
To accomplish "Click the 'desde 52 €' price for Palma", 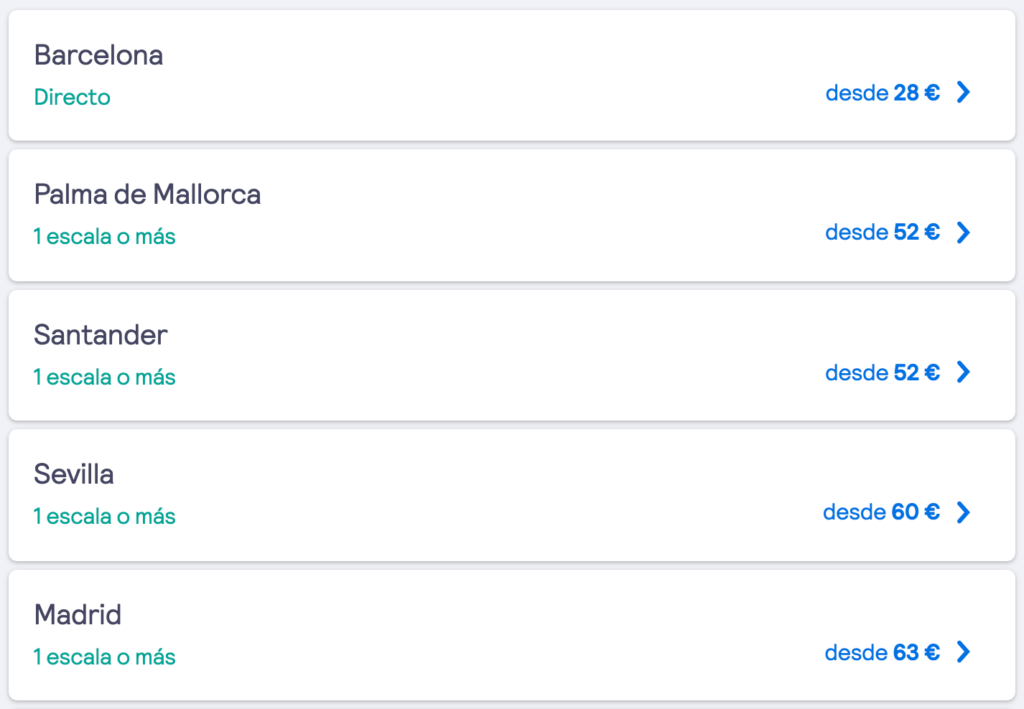I will pos(882,232).
